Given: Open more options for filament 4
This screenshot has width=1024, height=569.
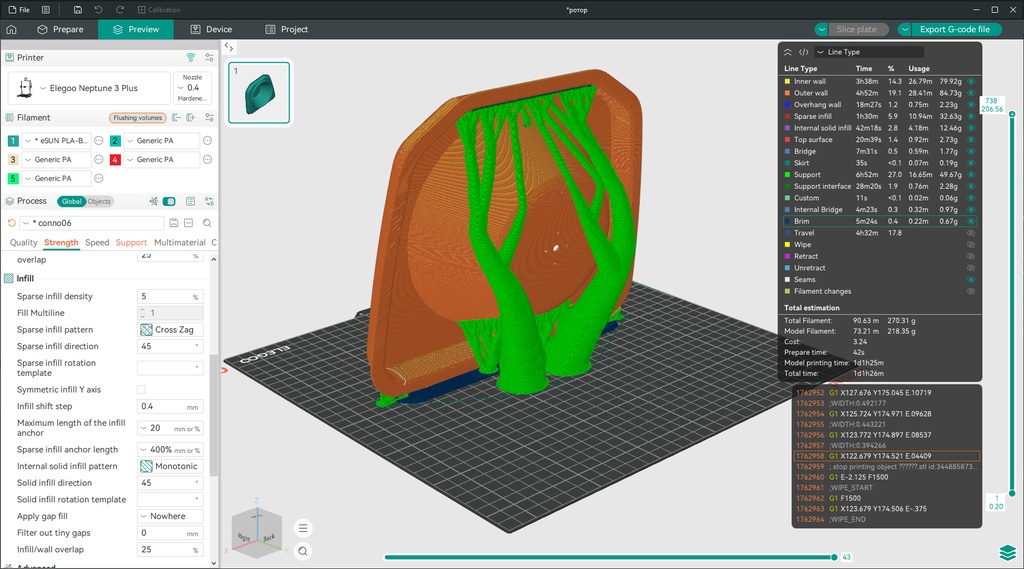Looking at the screenshot, I should (x=207, y=159).
